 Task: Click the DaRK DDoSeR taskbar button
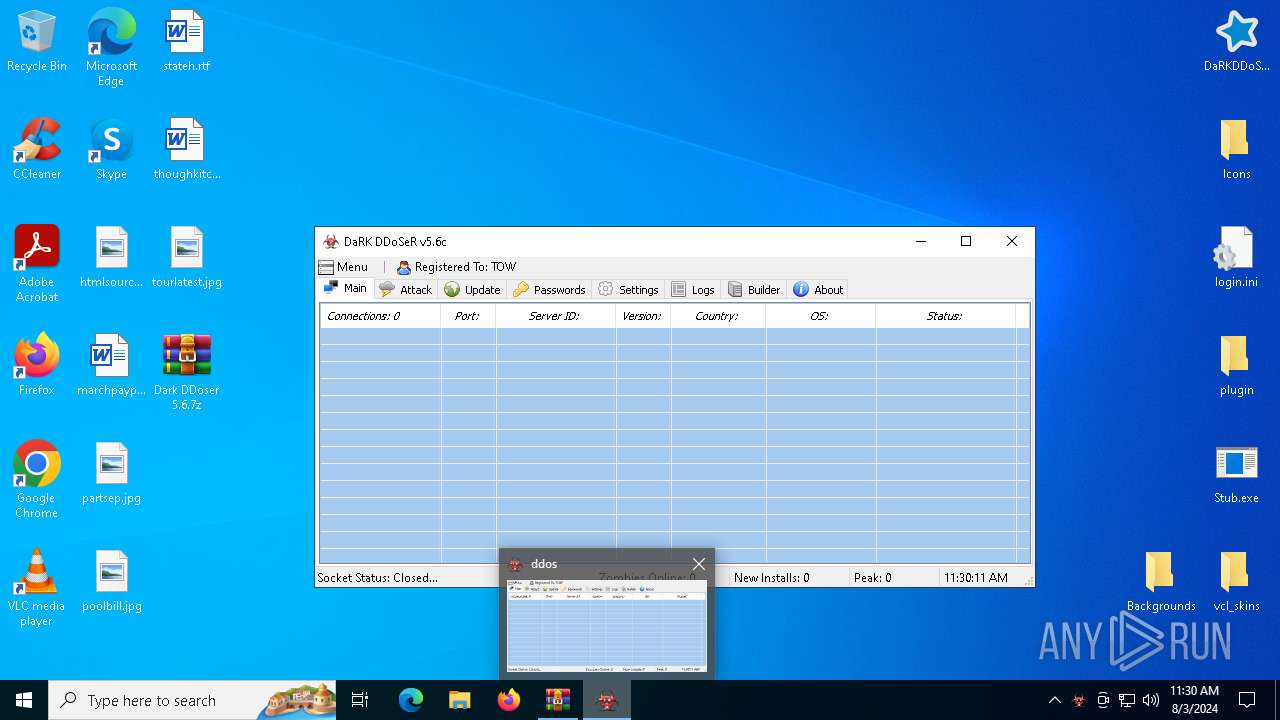click(x=607, y=700)
